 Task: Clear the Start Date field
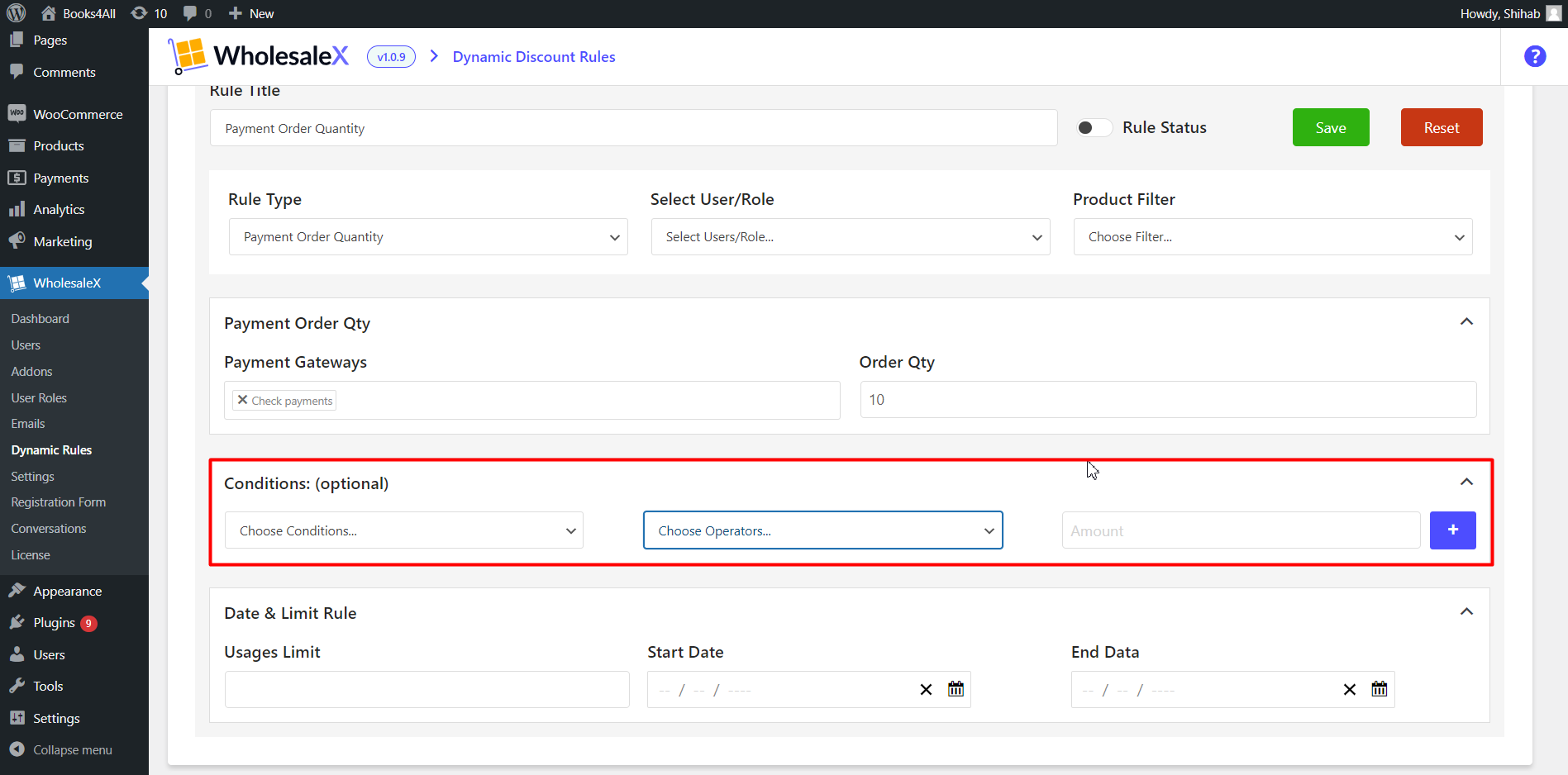click(926, 690)
